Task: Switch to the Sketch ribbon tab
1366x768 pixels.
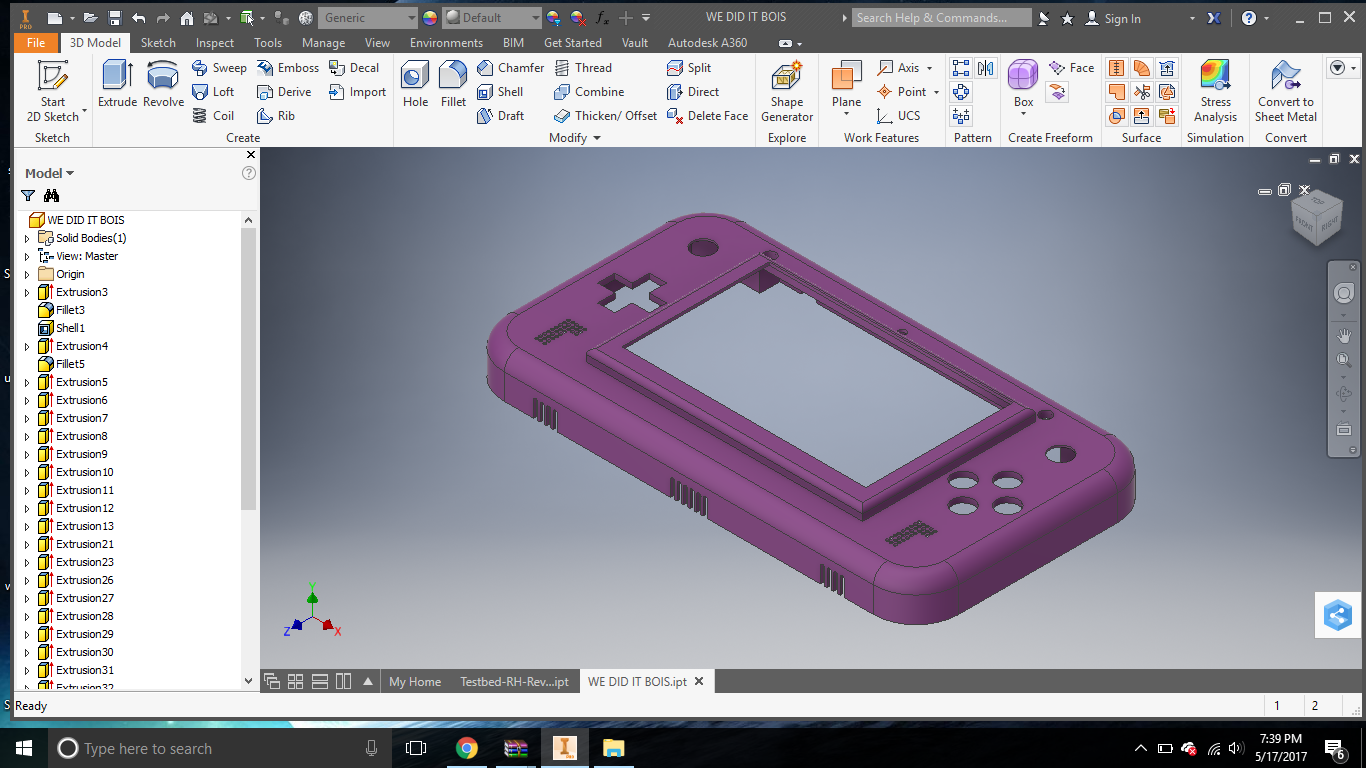Action: click(158, 43)
